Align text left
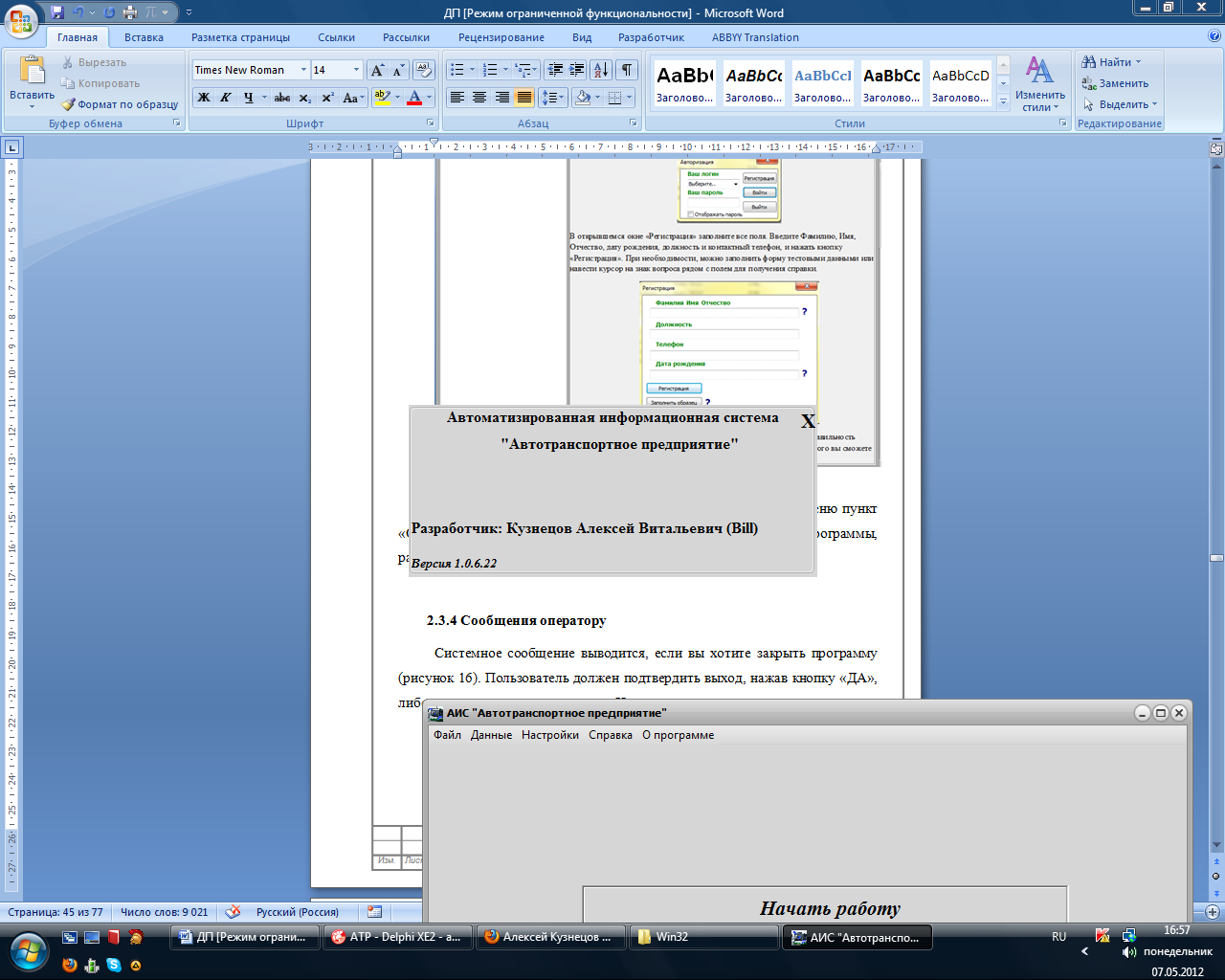The image size is (1225, 980). pyautogui.click(x=457, y=98)
